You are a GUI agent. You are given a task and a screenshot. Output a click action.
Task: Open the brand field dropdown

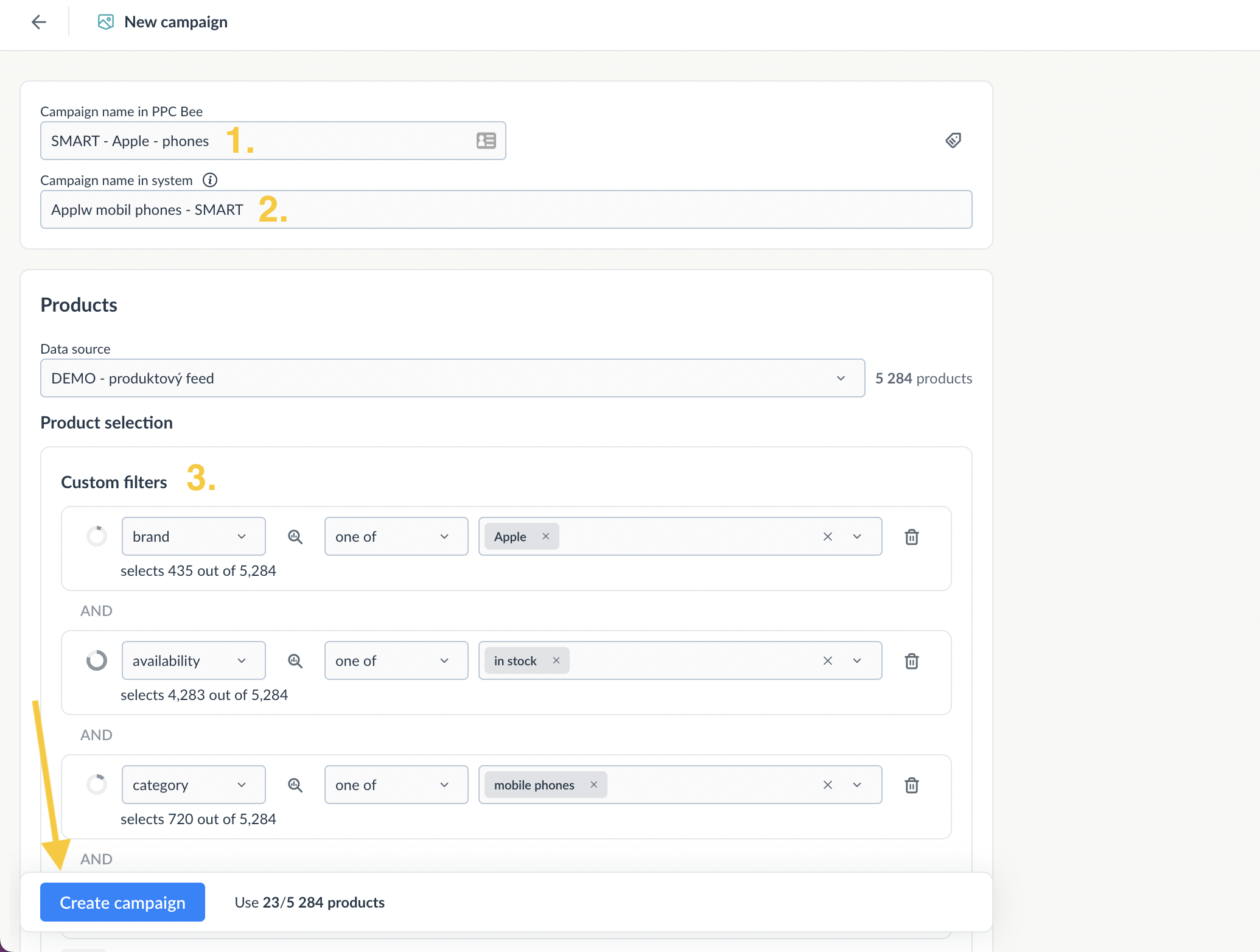(193, 536)
